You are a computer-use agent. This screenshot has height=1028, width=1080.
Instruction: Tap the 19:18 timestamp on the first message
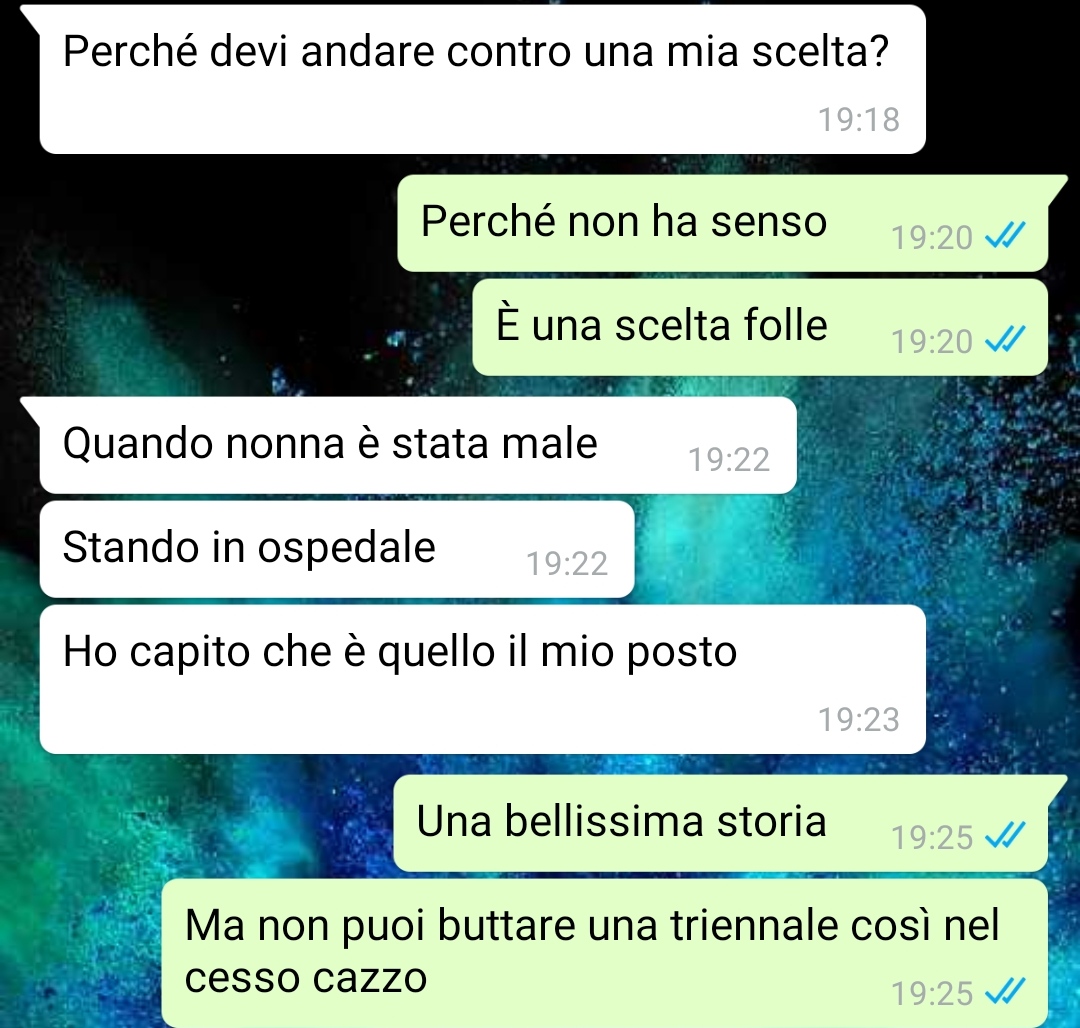(859, 120)
